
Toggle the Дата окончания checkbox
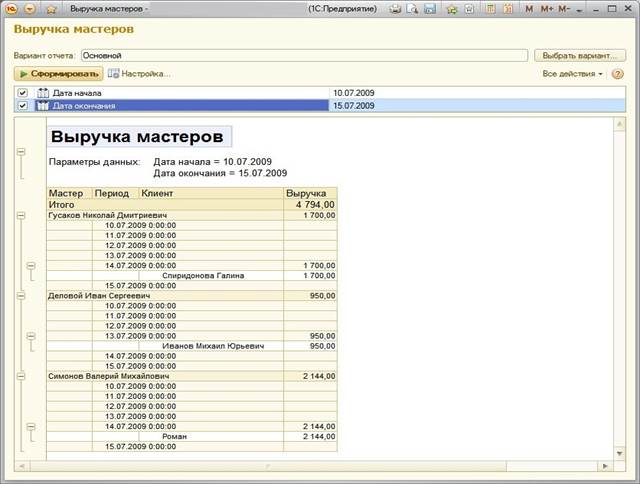pos(22,106)
